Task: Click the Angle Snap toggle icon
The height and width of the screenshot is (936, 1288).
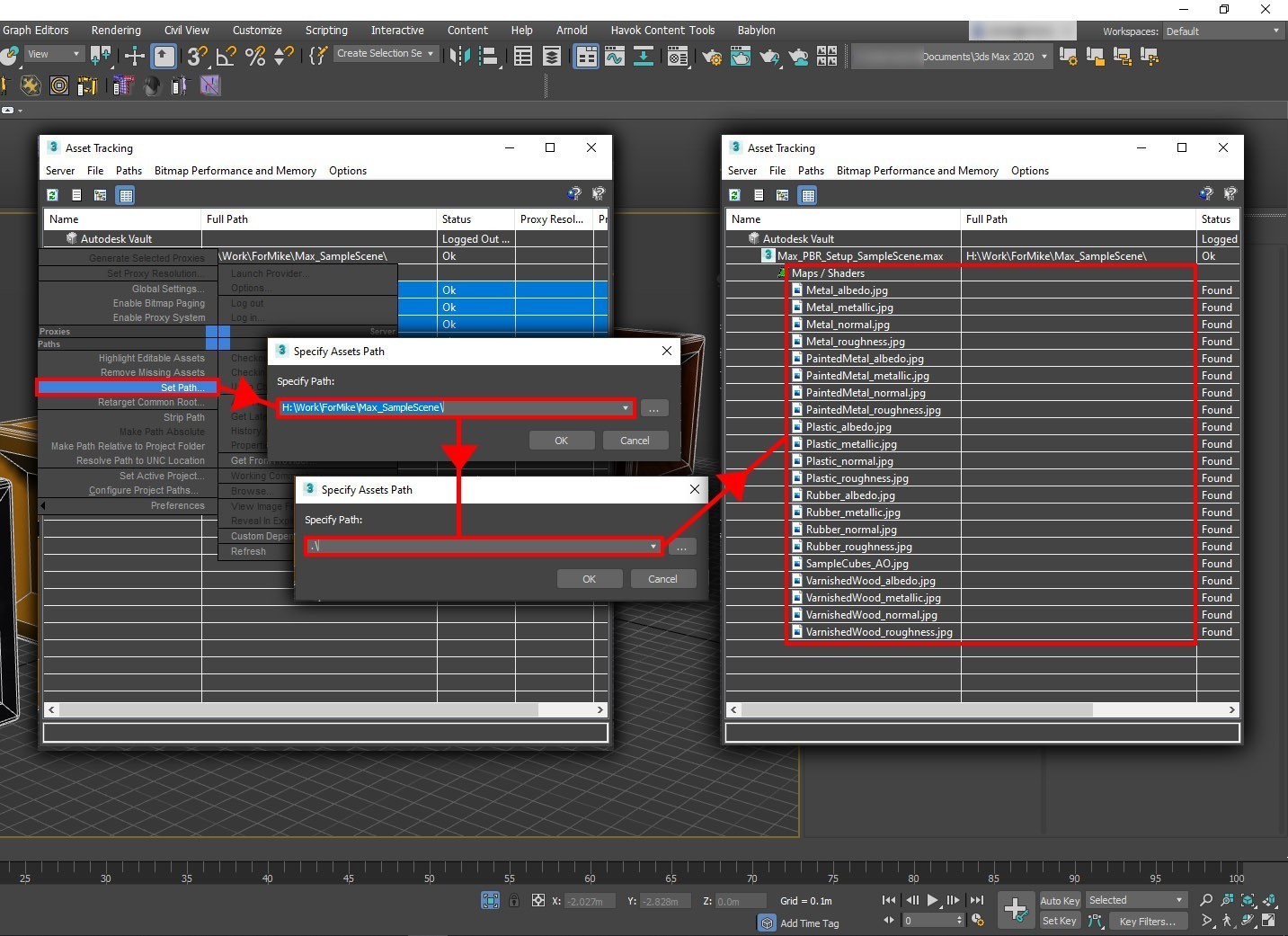Action: pos(227,57)
